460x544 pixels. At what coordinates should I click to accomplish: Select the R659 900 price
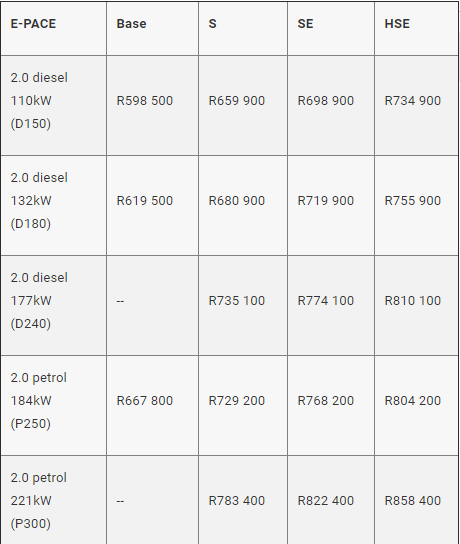(237, 101)
